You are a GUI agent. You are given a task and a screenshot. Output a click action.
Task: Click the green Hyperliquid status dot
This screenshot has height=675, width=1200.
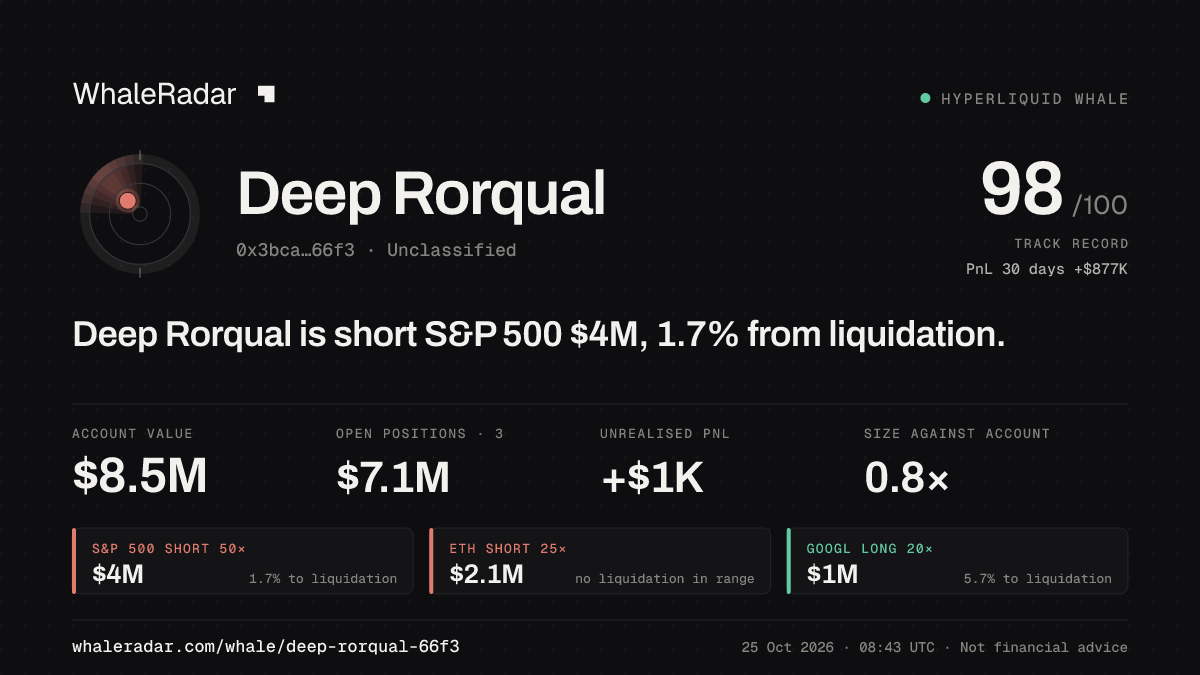[x=925, y=98]
